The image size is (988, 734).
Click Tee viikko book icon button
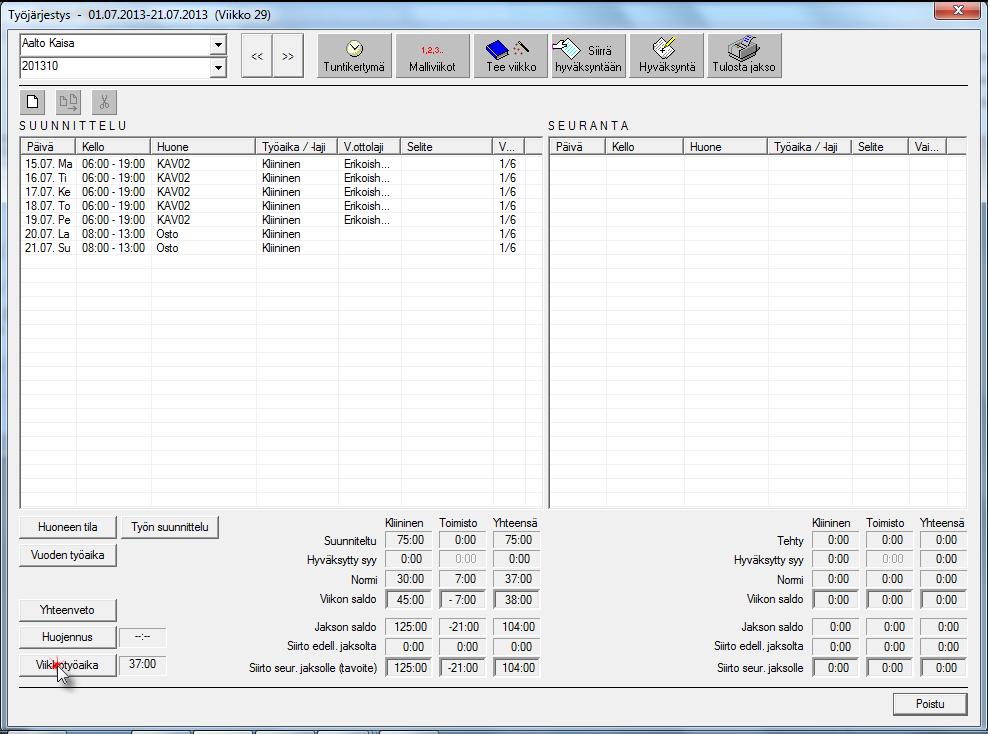click(x=510, y=56)
